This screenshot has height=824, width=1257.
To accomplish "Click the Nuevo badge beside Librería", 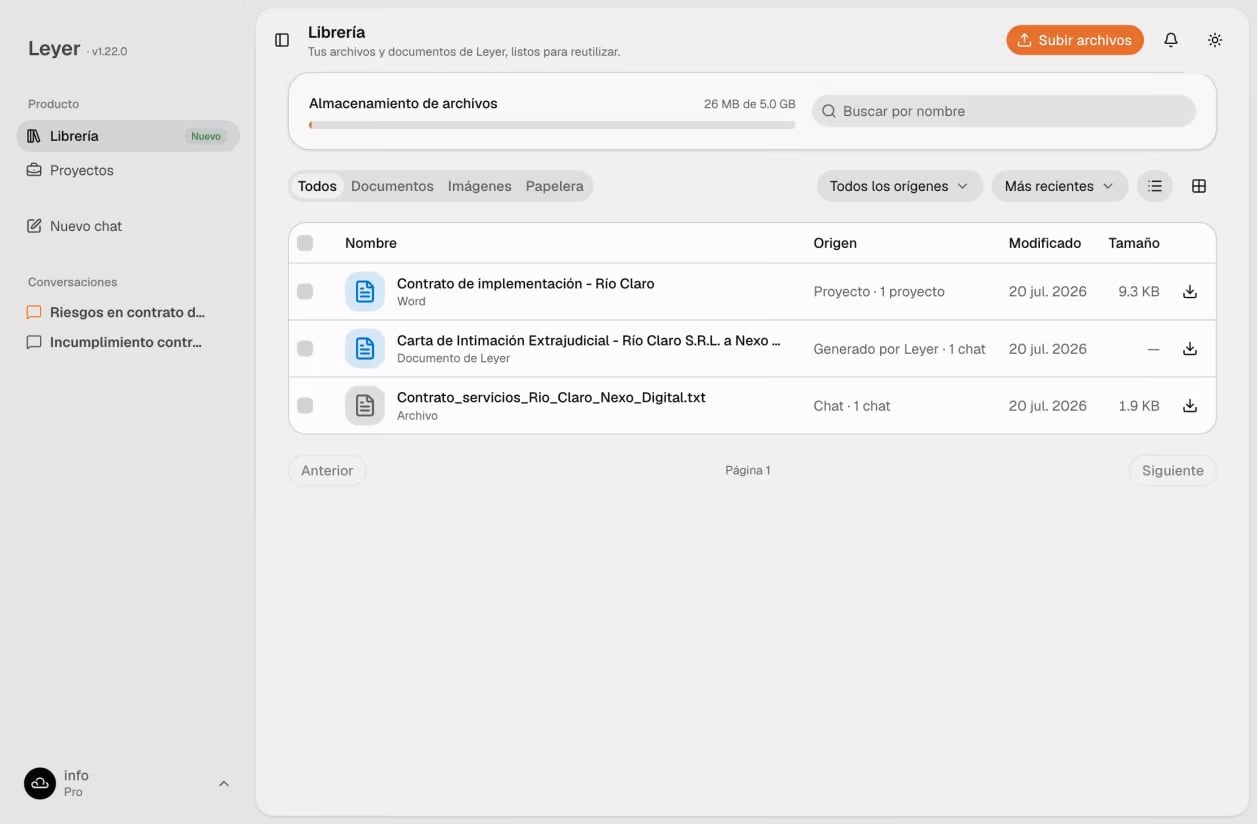I will pos(206,136).
